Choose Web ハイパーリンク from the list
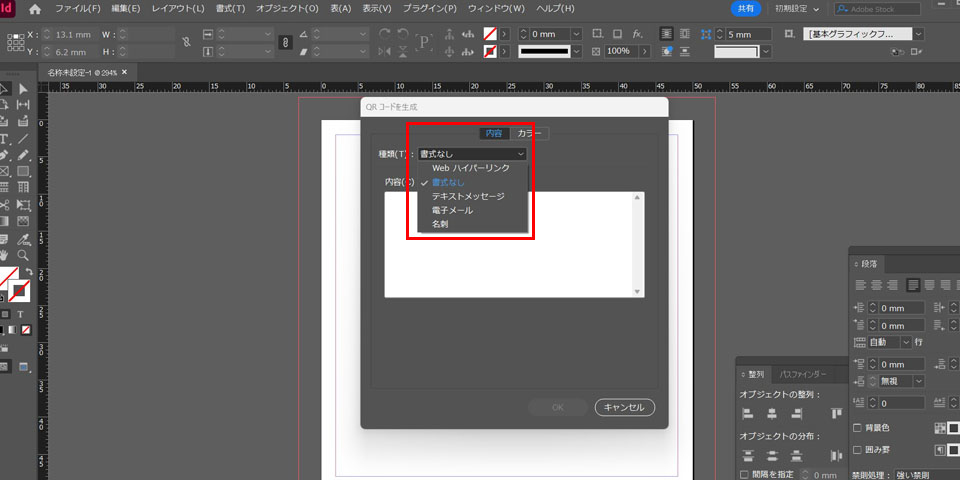 pos(470,168)
